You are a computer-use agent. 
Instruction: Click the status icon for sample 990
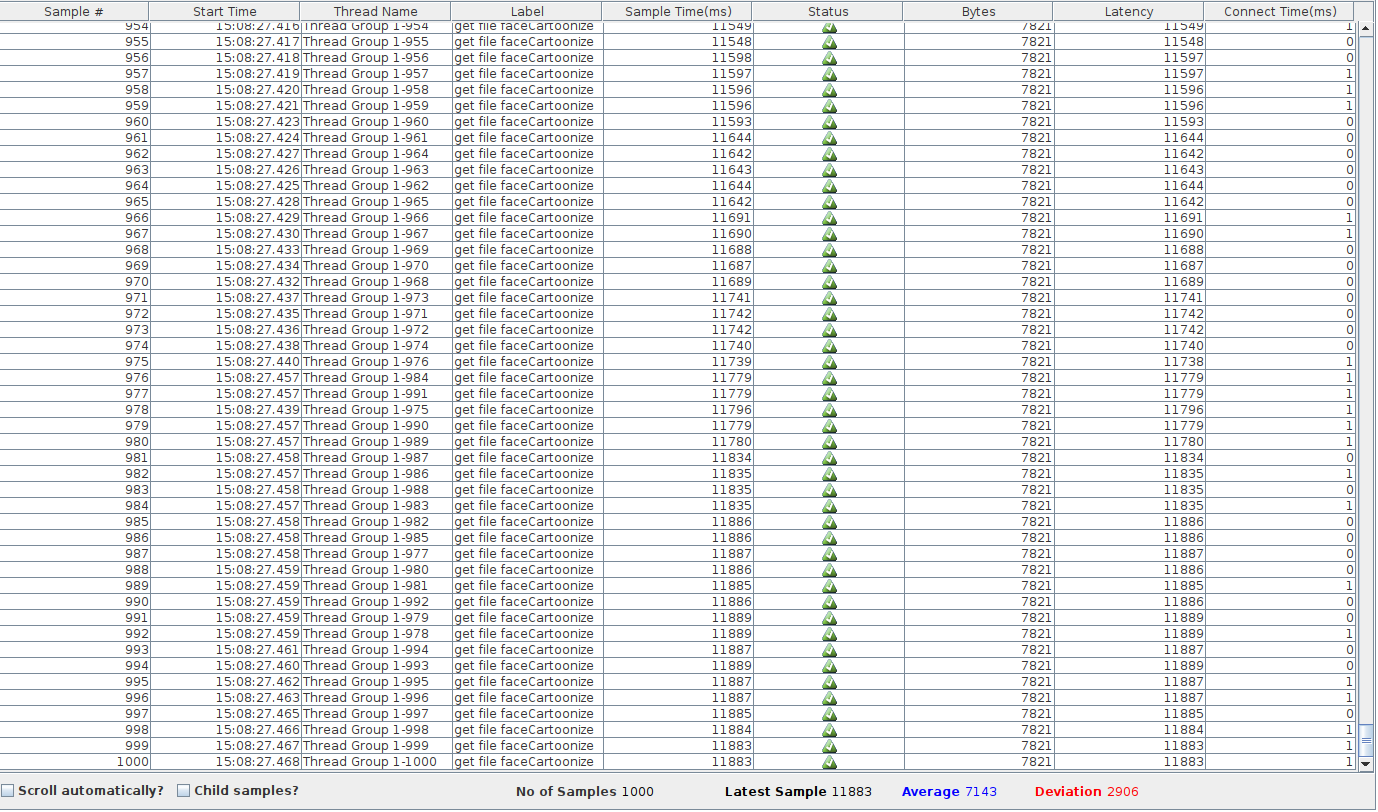tap(829, 602)
